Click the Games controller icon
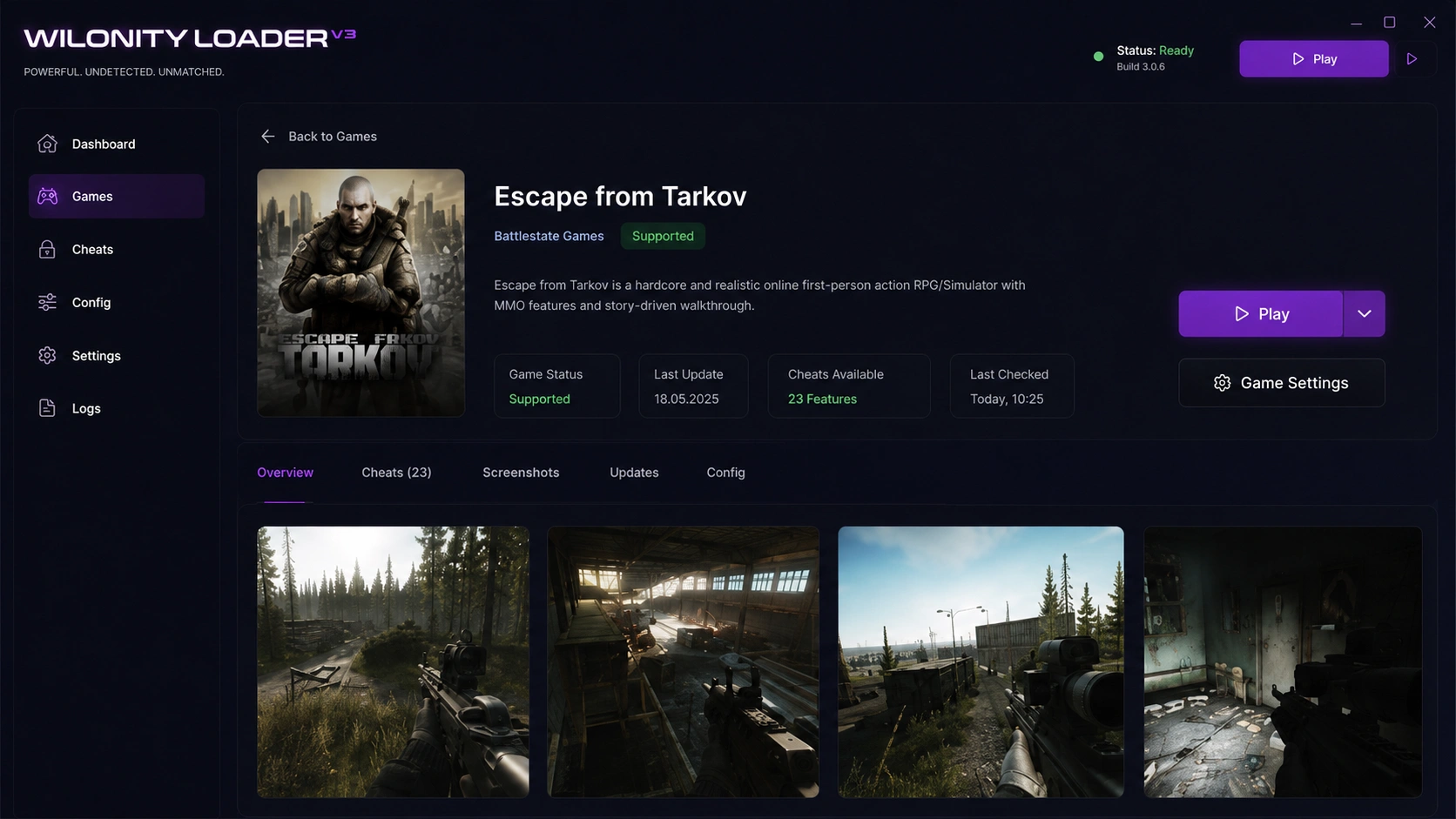Image resolution: width=1456 pixels, height=819 pixels. point(47,196)
